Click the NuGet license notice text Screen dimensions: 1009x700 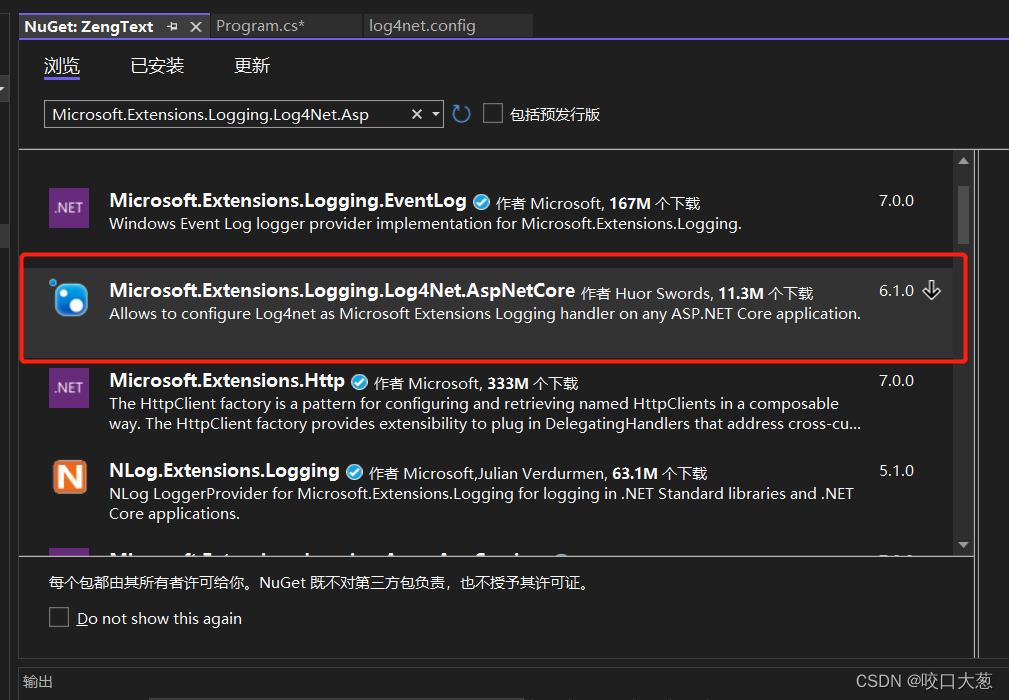coord(320,583)
